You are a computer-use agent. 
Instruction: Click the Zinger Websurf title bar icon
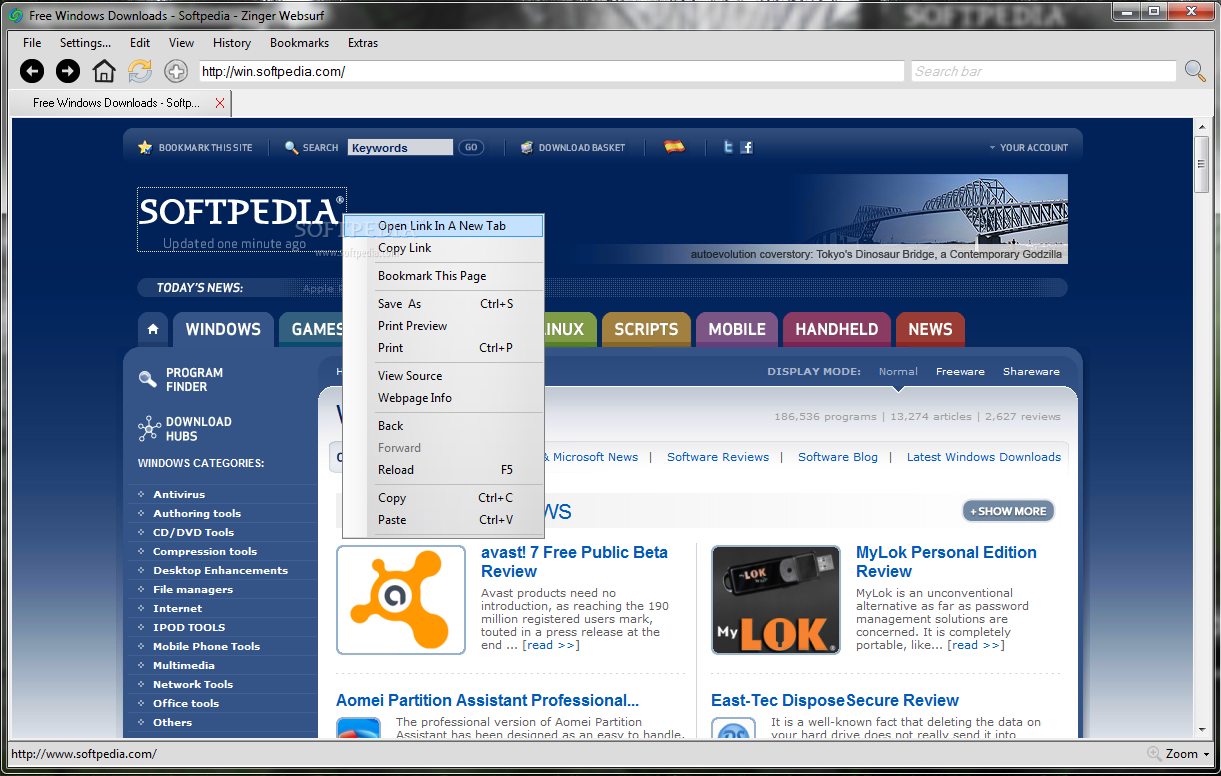pos(16,16)
